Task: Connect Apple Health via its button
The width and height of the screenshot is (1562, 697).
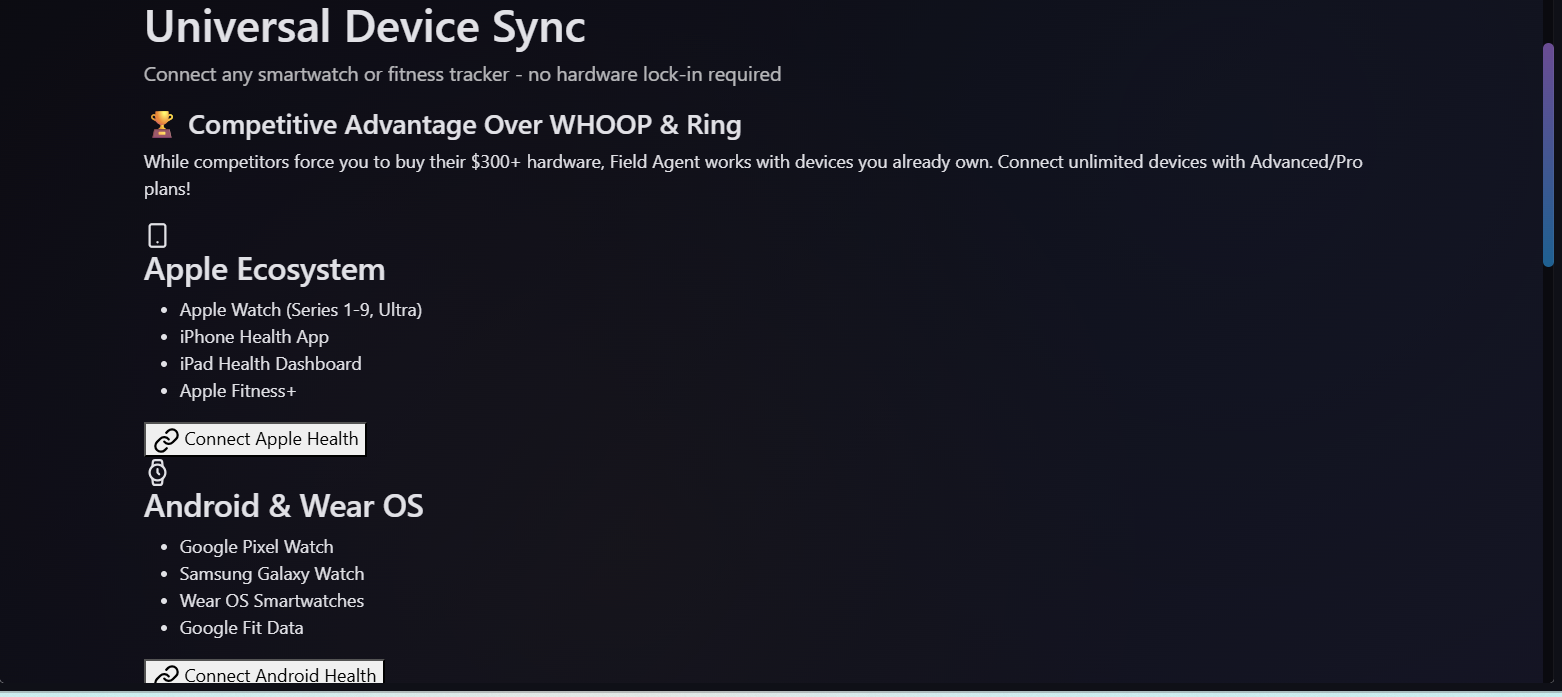Action: tap(256, 439)
